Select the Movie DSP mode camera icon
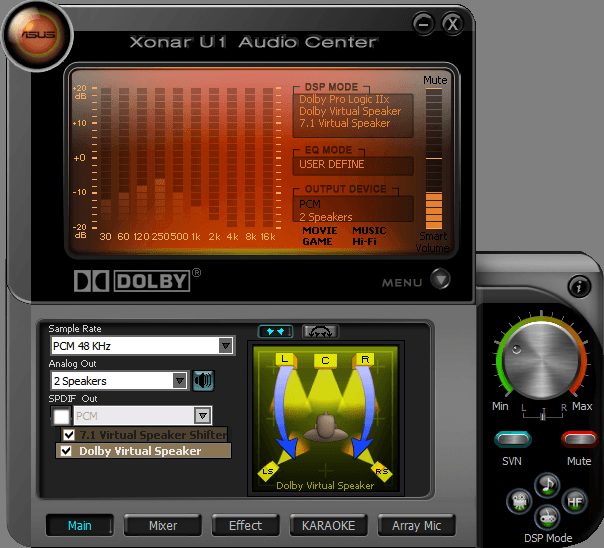The image size is (604, 548). (519, 501)
